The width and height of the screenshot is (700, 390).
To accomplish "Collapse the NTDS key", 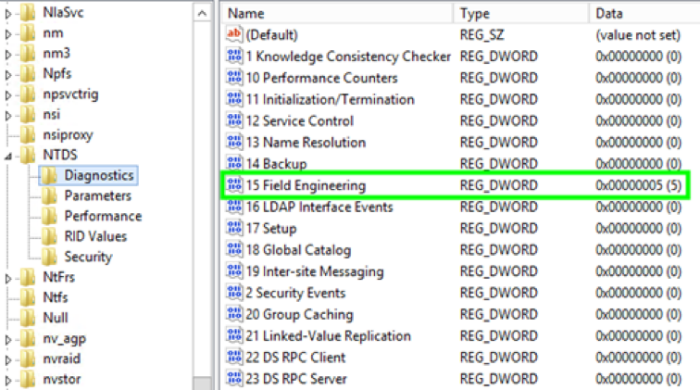I will click(x=8, y=156).
